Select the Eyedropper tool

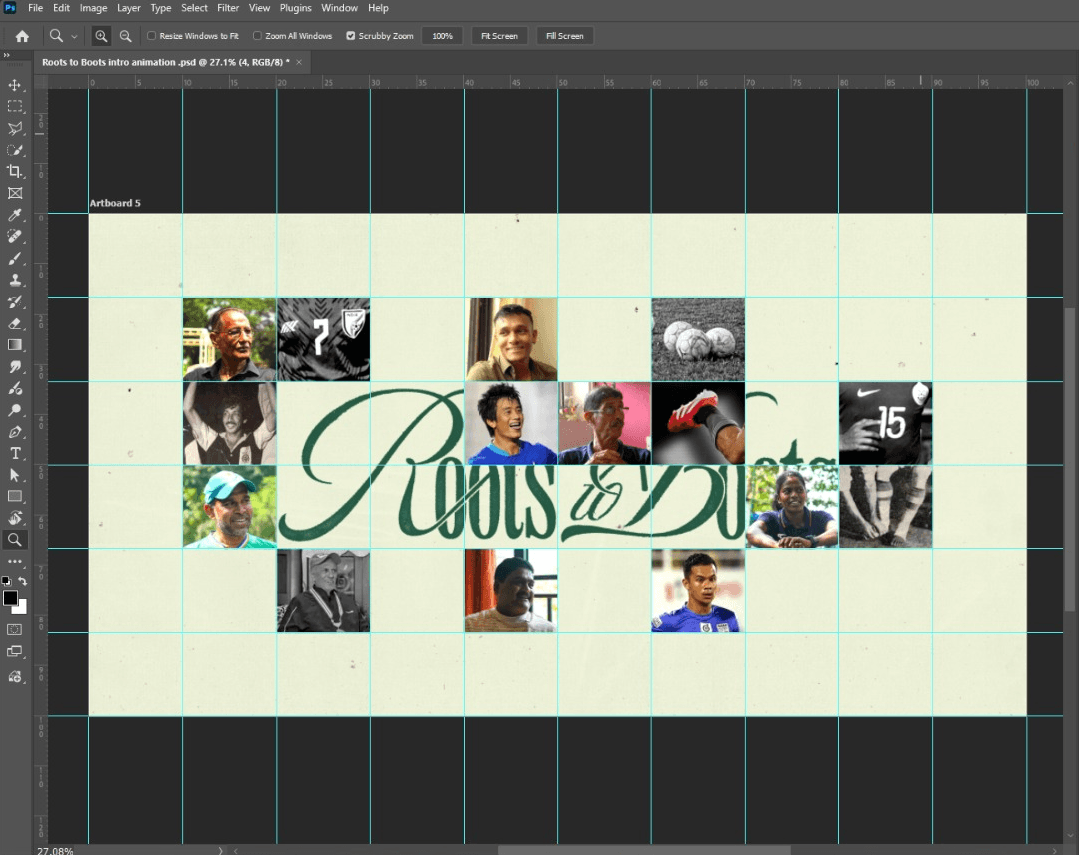tap(14, 215)
